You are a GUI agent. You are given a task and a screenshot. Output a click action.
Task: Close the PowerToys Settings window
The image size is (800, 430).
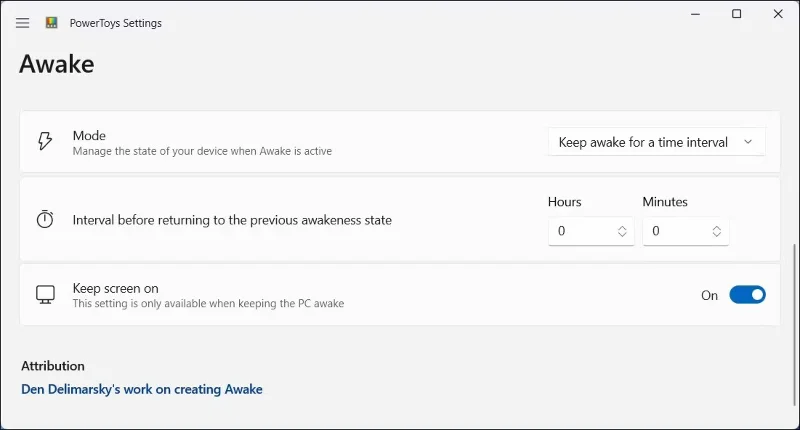point(778,14)
